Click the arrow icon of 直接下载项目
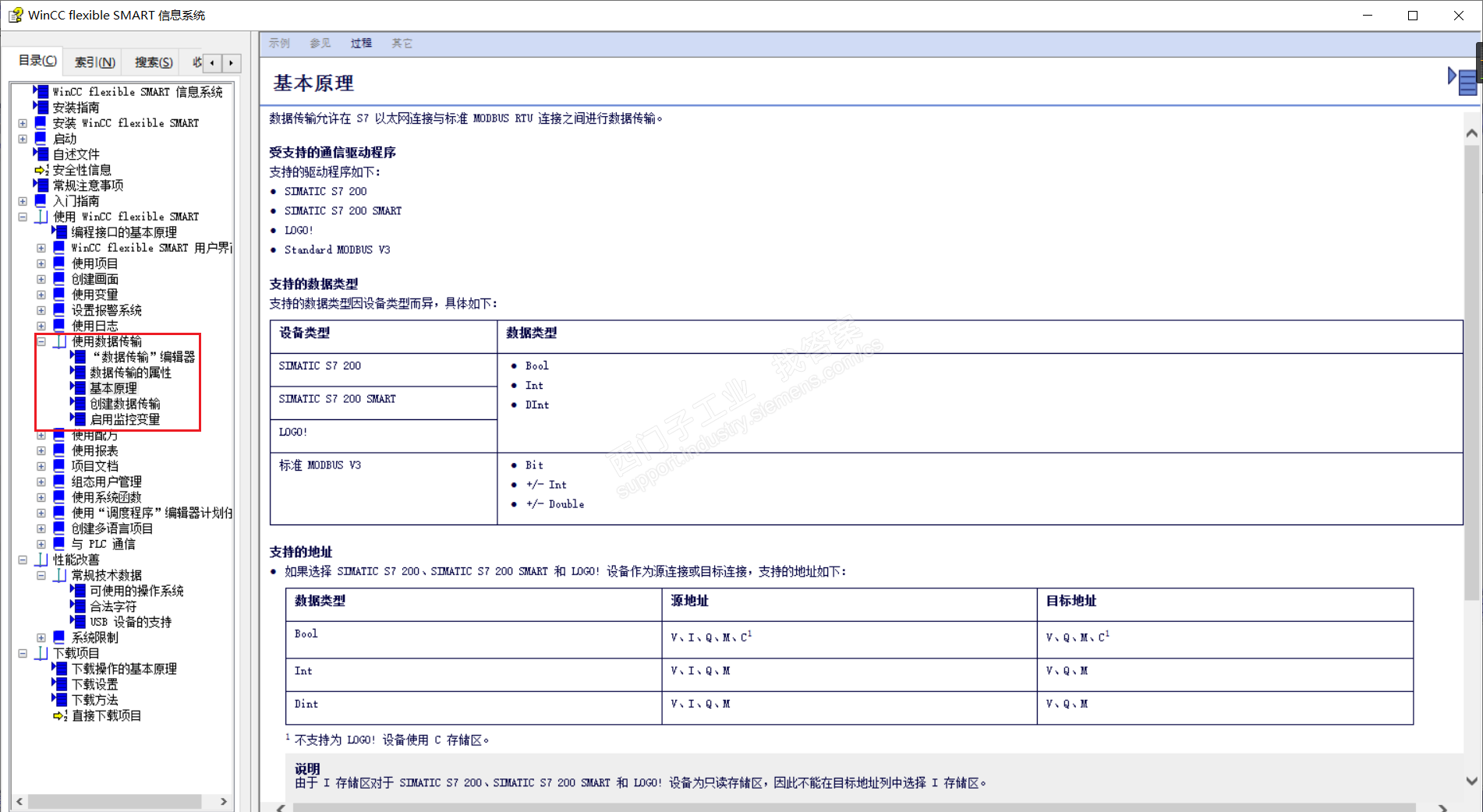This screenshot has height=812, width=1483. (x=60, y=715)
